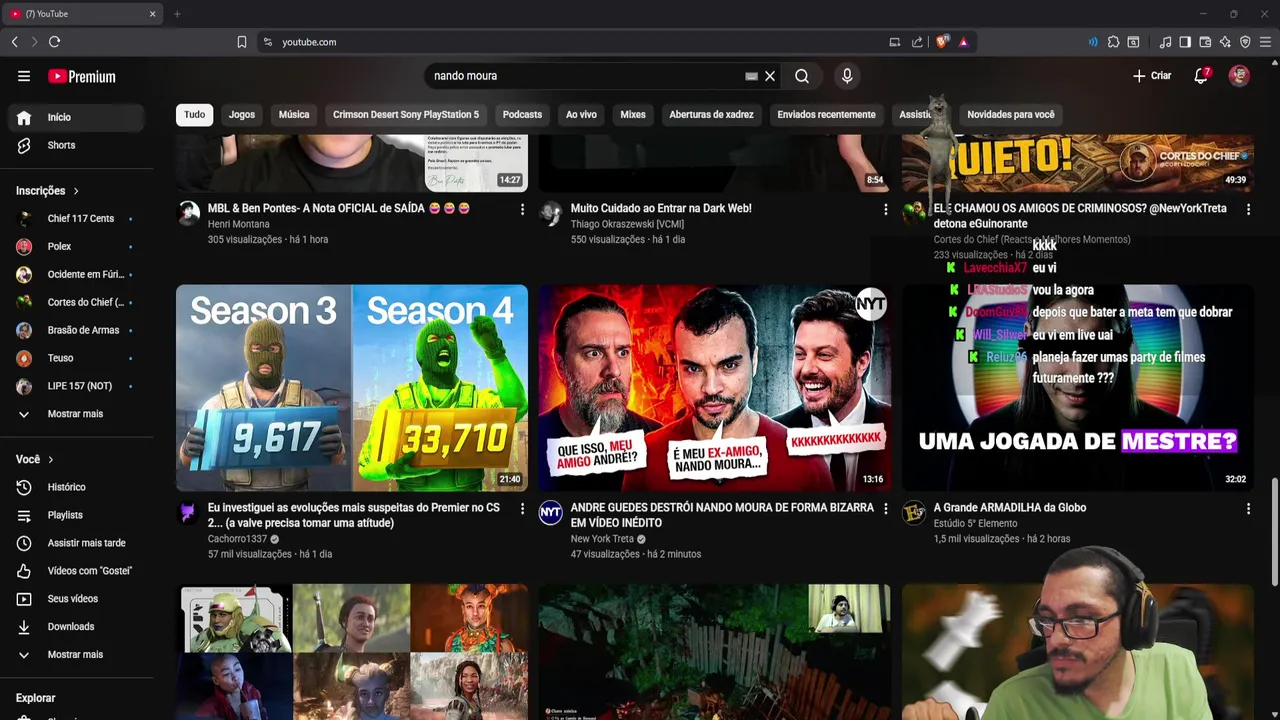Open options for MBL & Ben Pontes video
The height and width of the screenshot is (720, 1280).
coord(522,209)
